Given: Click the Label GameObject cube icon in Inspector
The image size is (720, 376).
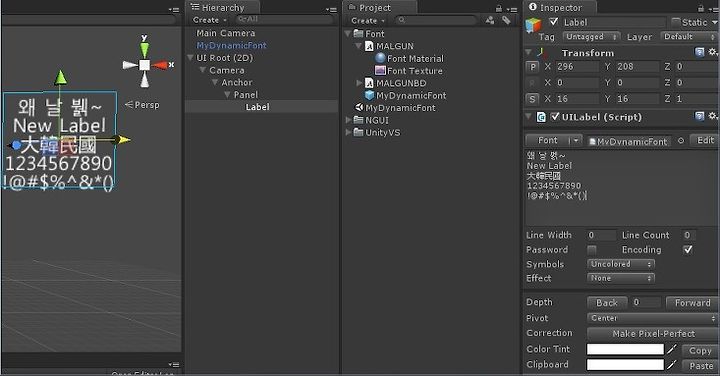Looking at the screenshot, I should coord(533,26).
